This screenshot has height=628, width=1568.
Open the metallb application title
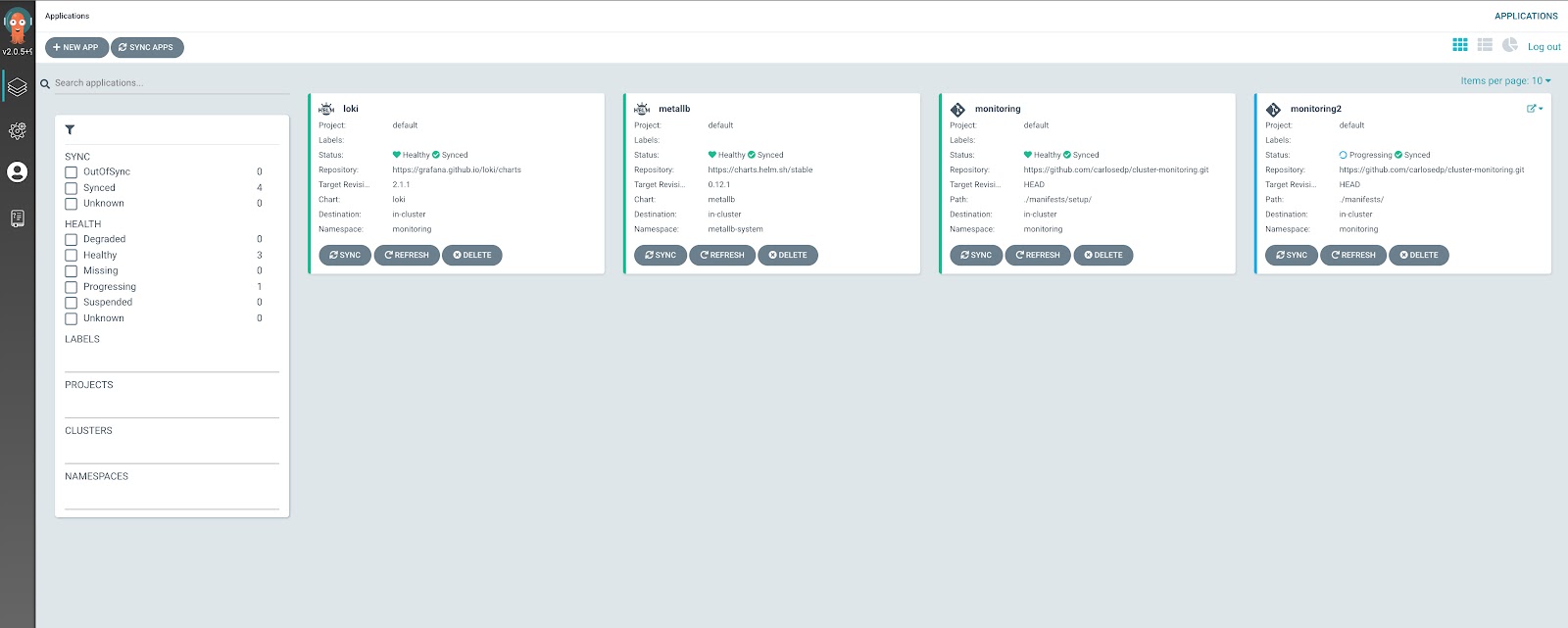tap(674, 109)
